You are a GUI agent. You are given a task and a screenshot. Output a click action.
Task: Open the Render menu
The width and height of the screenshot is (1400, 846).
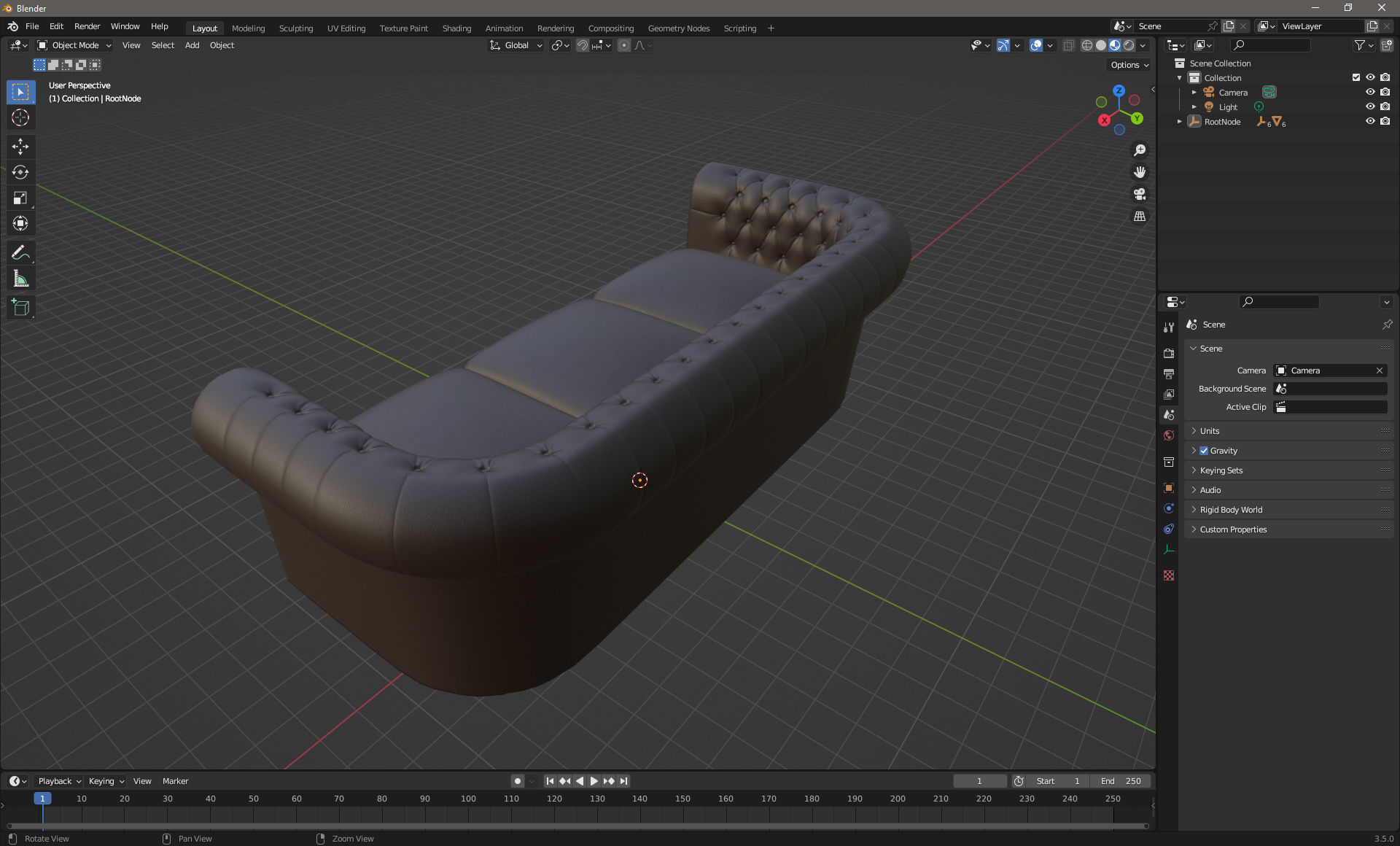[x=87, y=26]
